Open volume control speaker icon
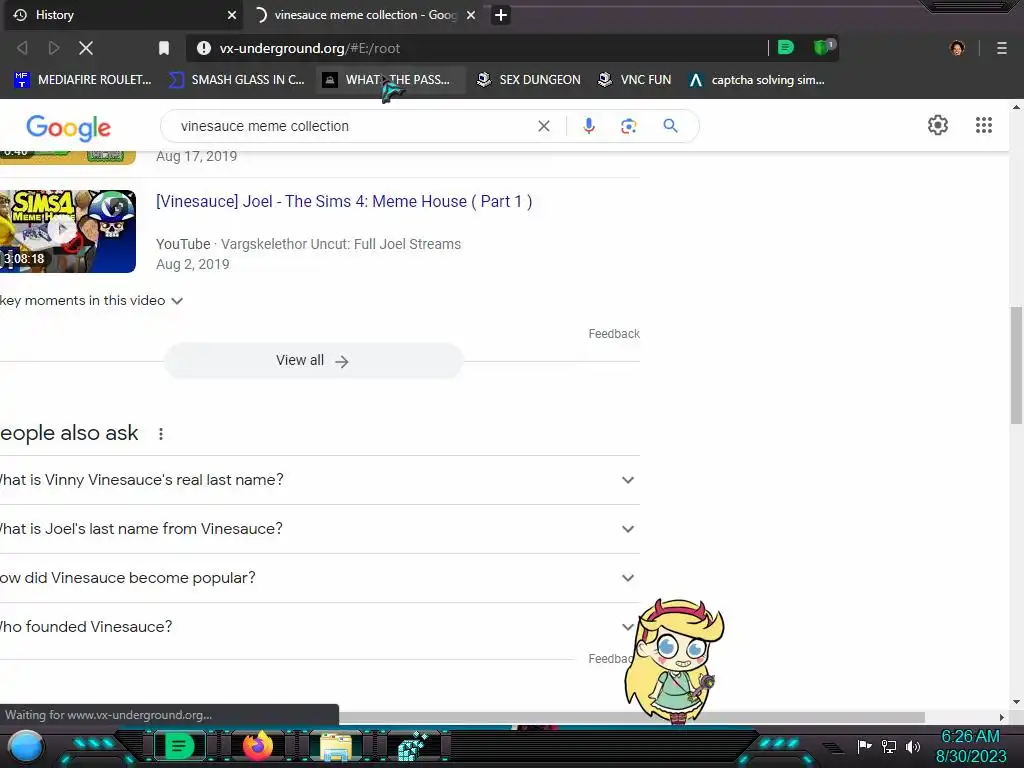The height and width of the screenshot is (768, 1024). tap(912, 746)
